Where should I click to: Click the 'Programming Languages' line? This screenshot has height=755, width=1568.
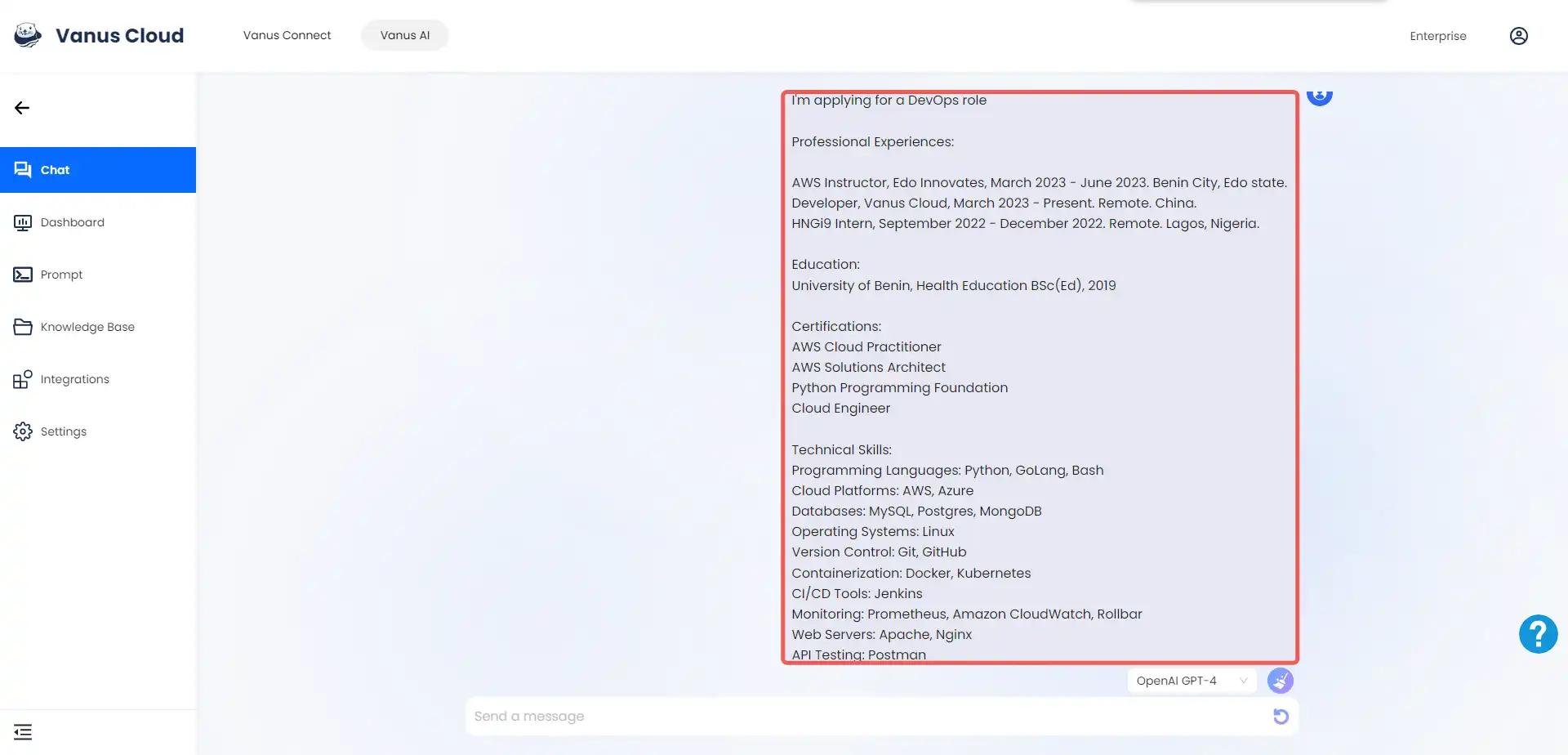(947, 470)
